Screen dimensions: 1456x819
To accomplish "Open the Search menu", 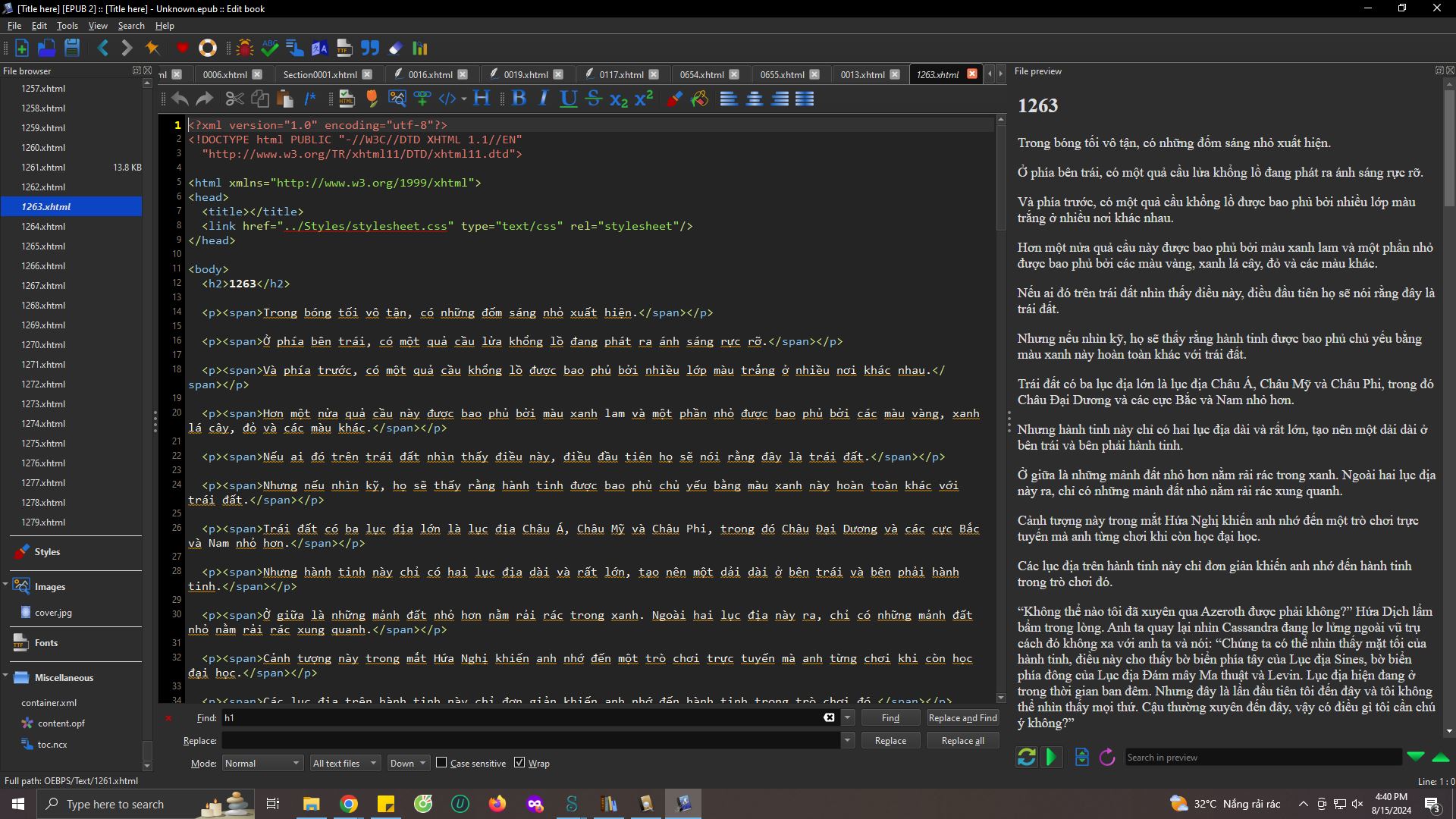I will 131,25.
